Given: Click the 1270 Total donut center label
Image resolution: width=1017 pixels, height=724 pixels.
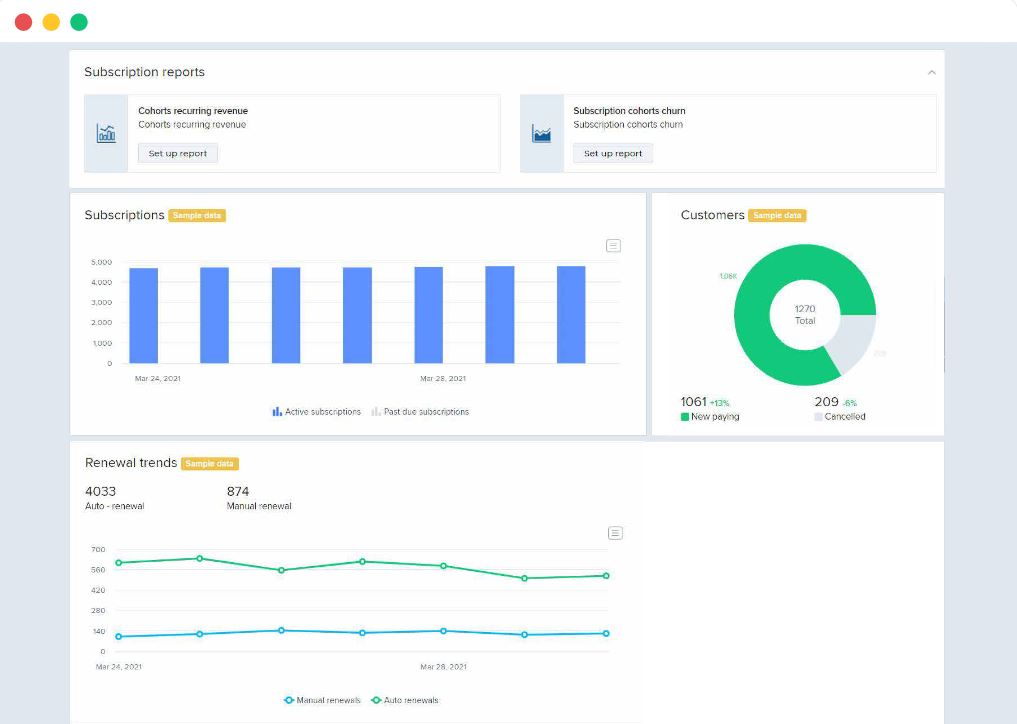Looking at the screenshot, I should tap(805, 315).
